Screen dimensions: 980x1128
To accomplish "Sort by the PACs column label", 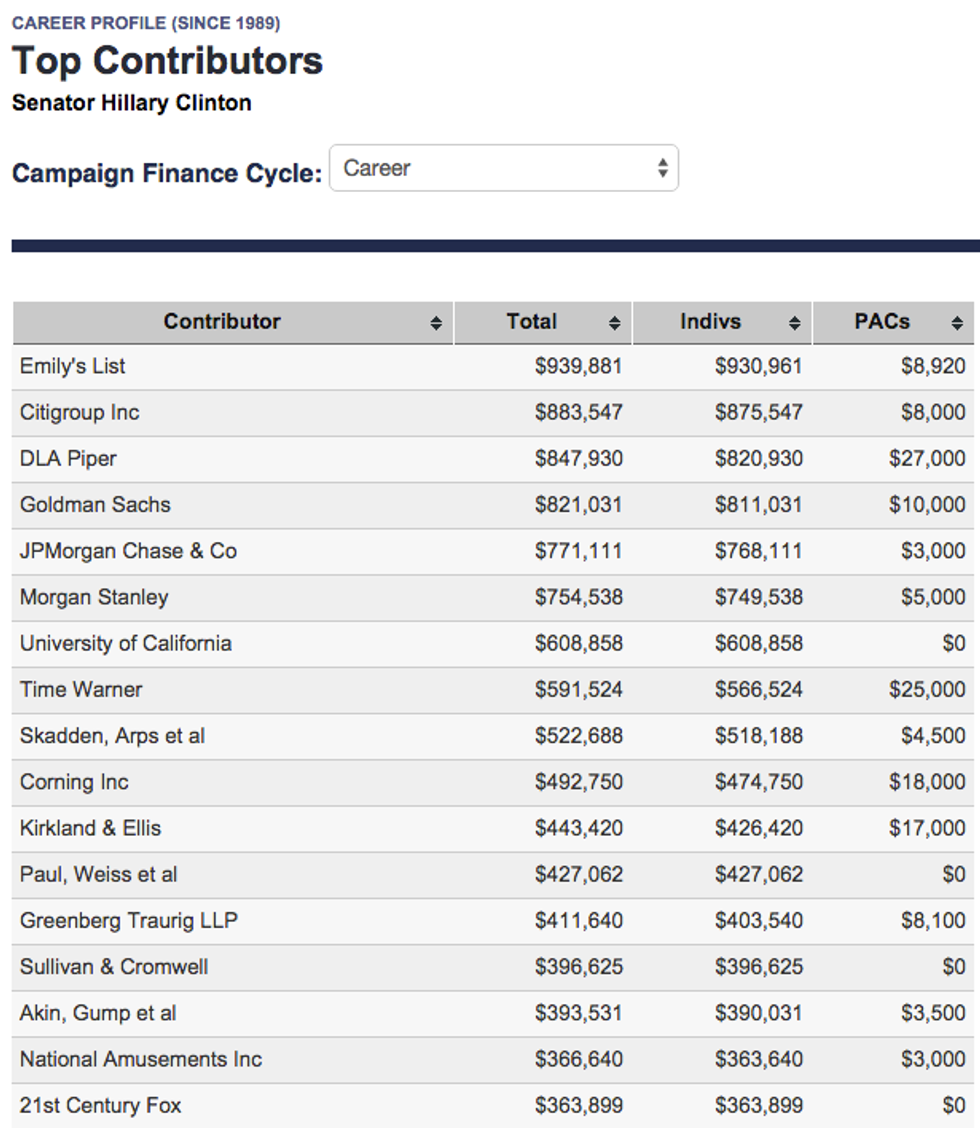I will click(882, 322).
